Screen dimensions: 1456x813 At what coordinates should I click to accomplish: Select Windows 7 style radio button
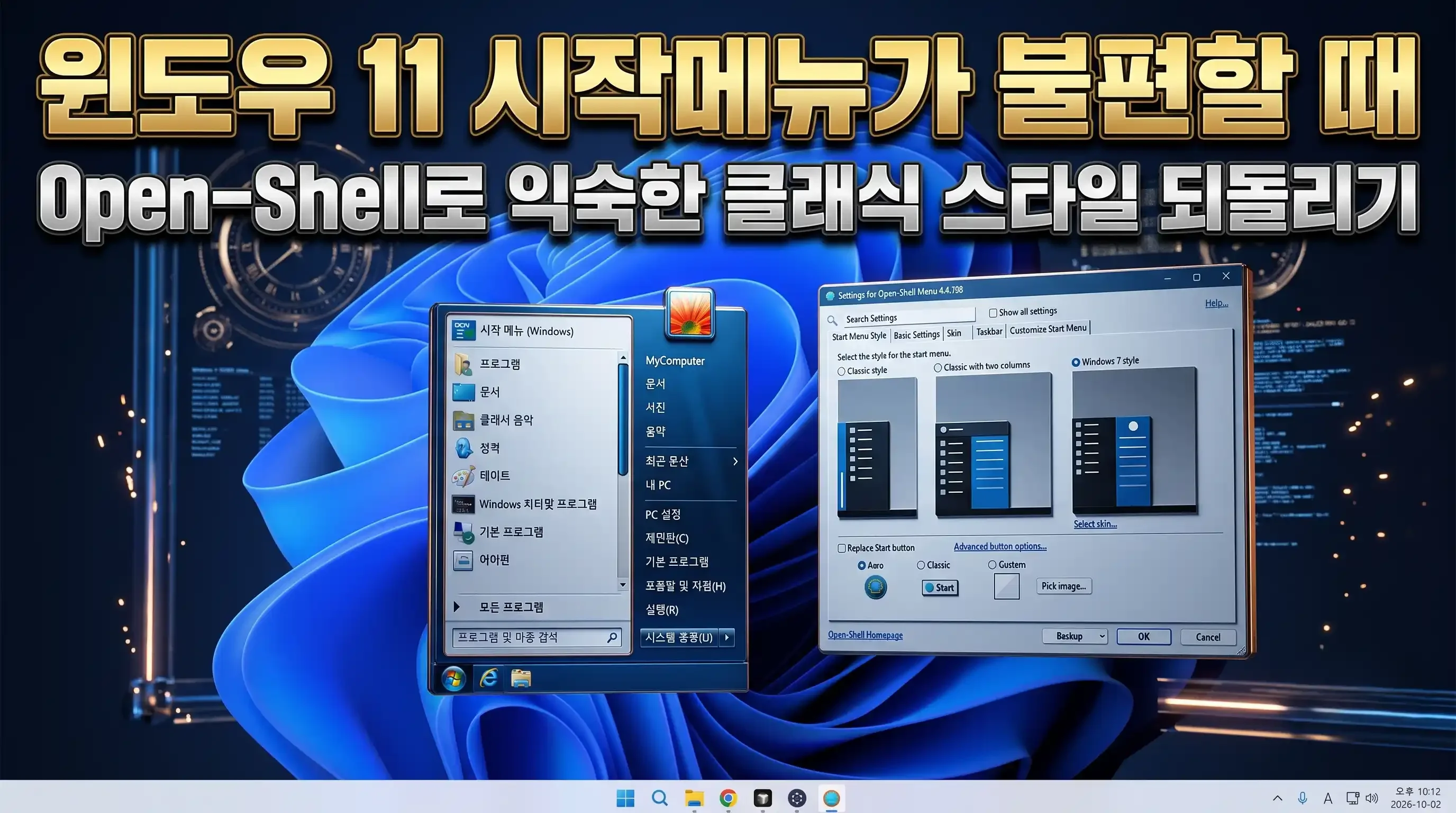[x=1076, y=363]
